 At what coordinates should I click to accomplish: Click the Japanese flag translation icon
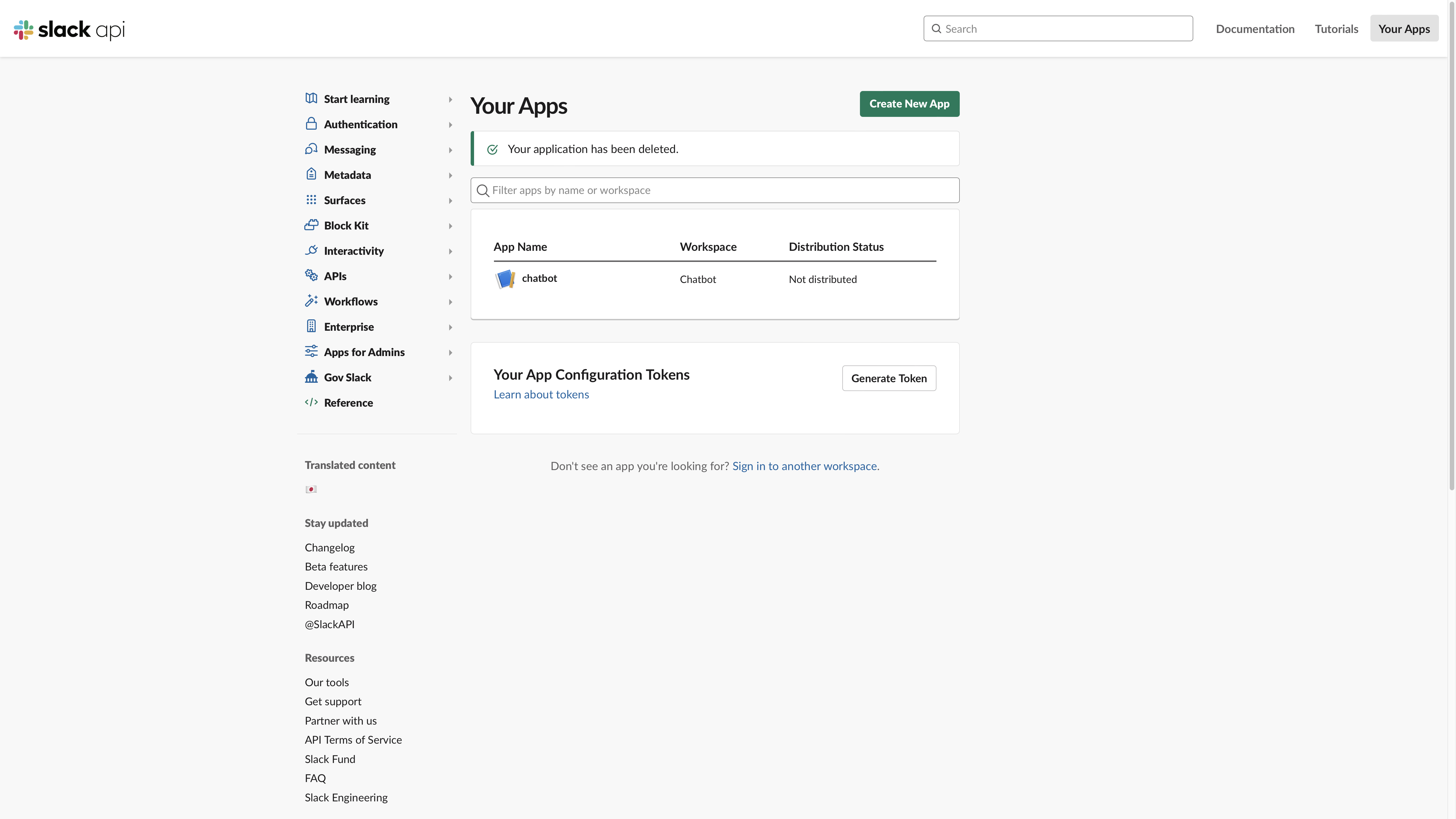click(311, 489)
